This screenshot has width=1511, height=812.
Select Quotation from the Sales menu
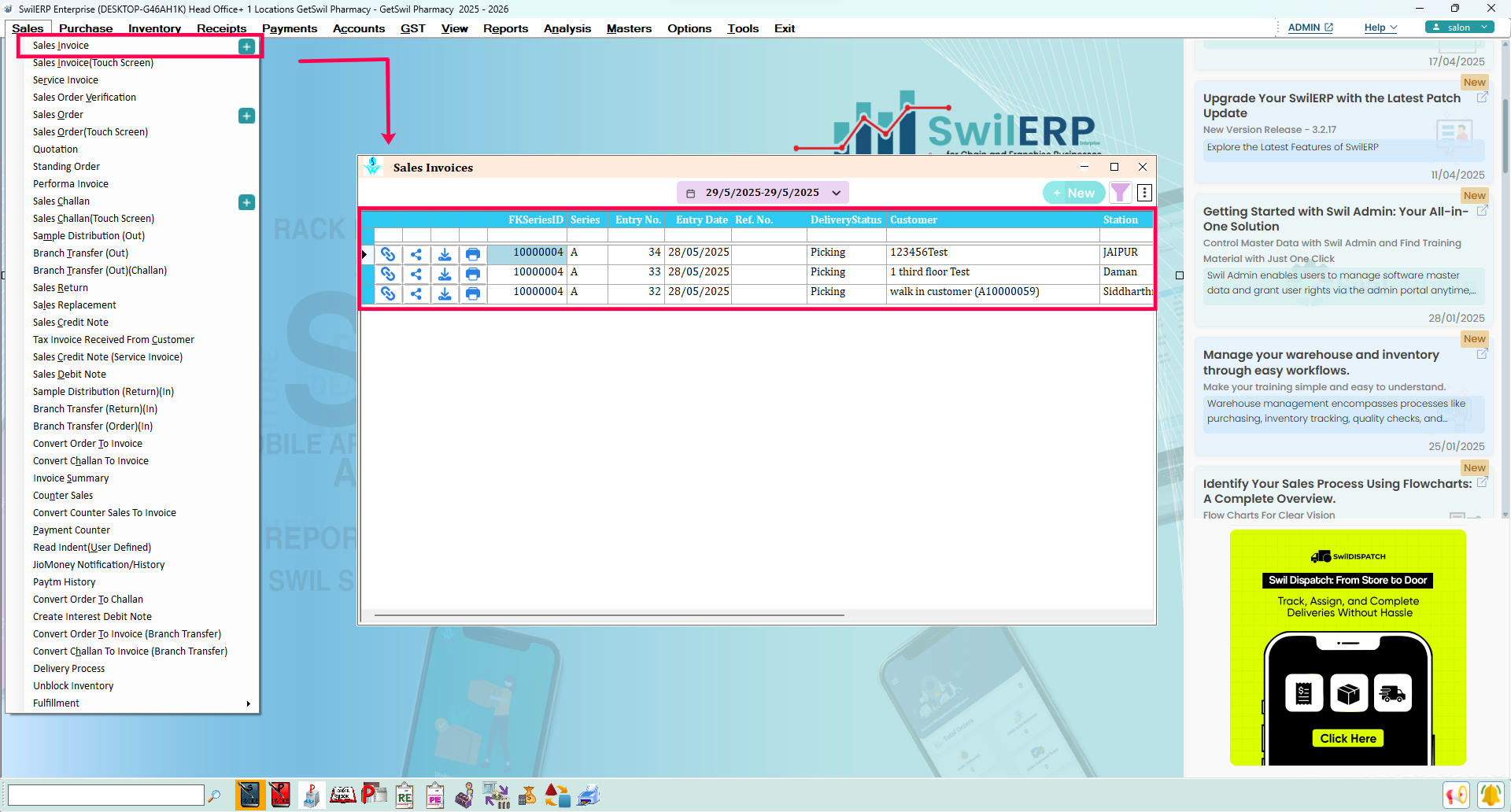click(55, 149)
